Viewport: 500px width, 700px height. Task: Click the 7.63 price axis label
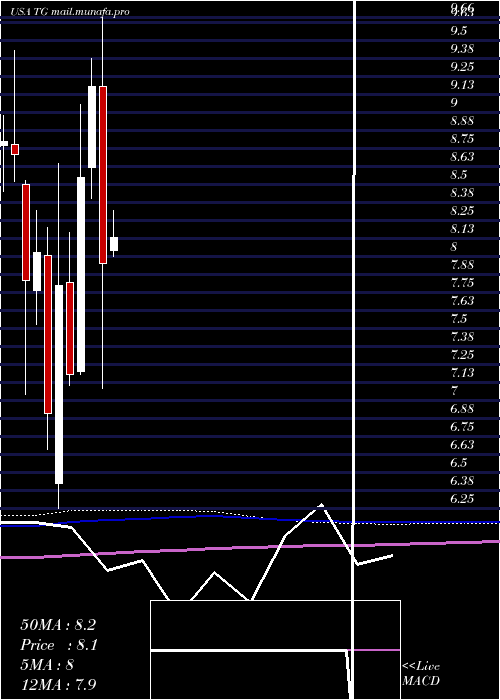[462, 300]
